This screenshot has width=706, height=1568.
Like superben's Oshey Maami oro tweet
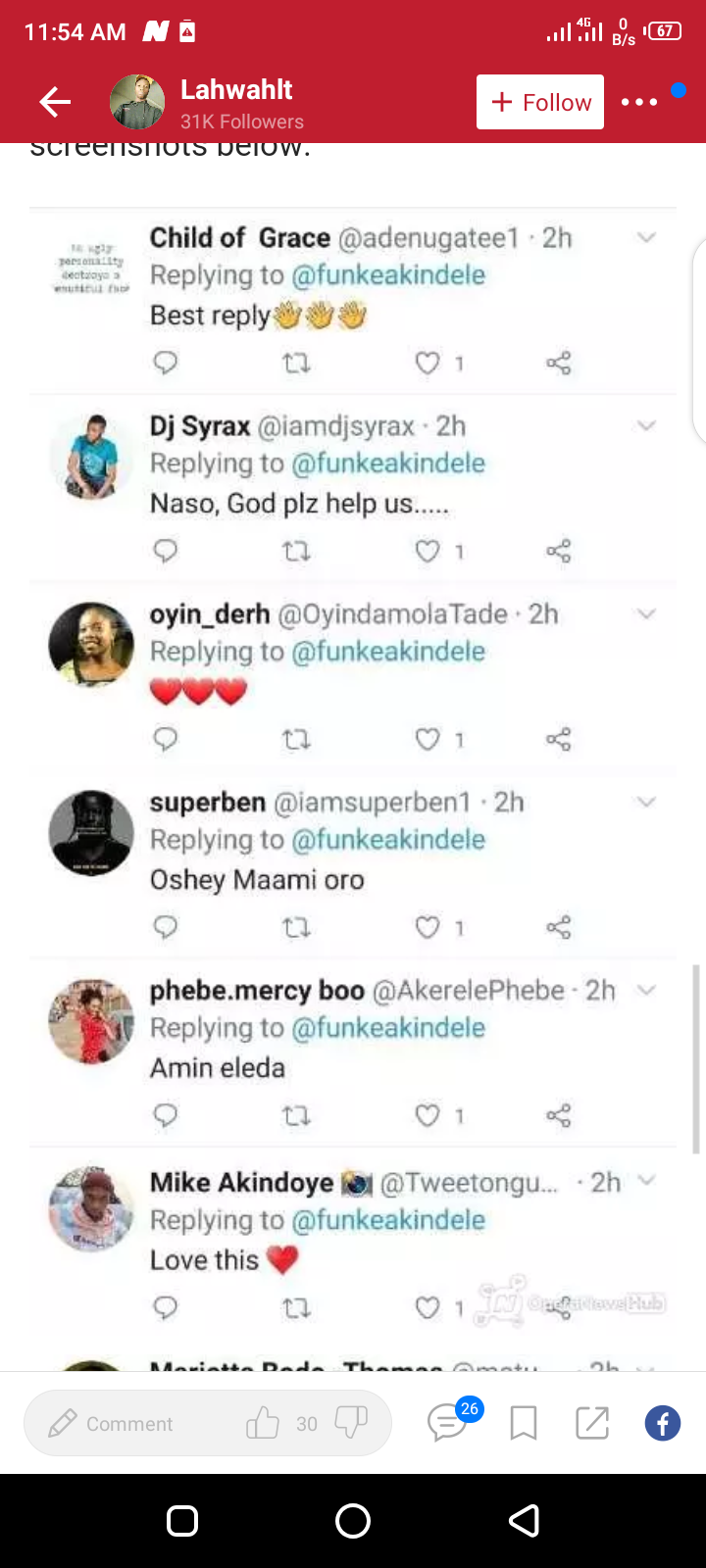click(428, 927)
